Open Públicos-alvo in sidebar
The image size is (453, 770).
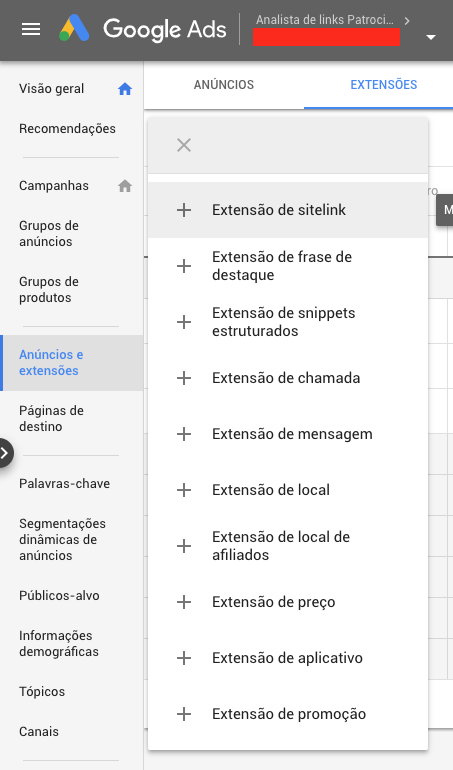click(x=59, y=596)
